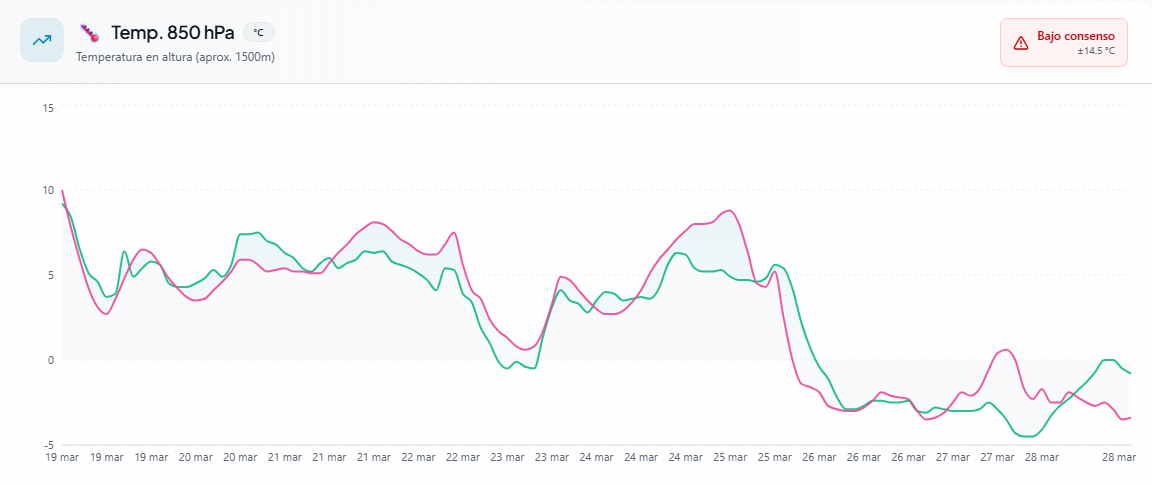Click pink line's highest peak near 25 mar
The image size is (1152, 484).
730,211
